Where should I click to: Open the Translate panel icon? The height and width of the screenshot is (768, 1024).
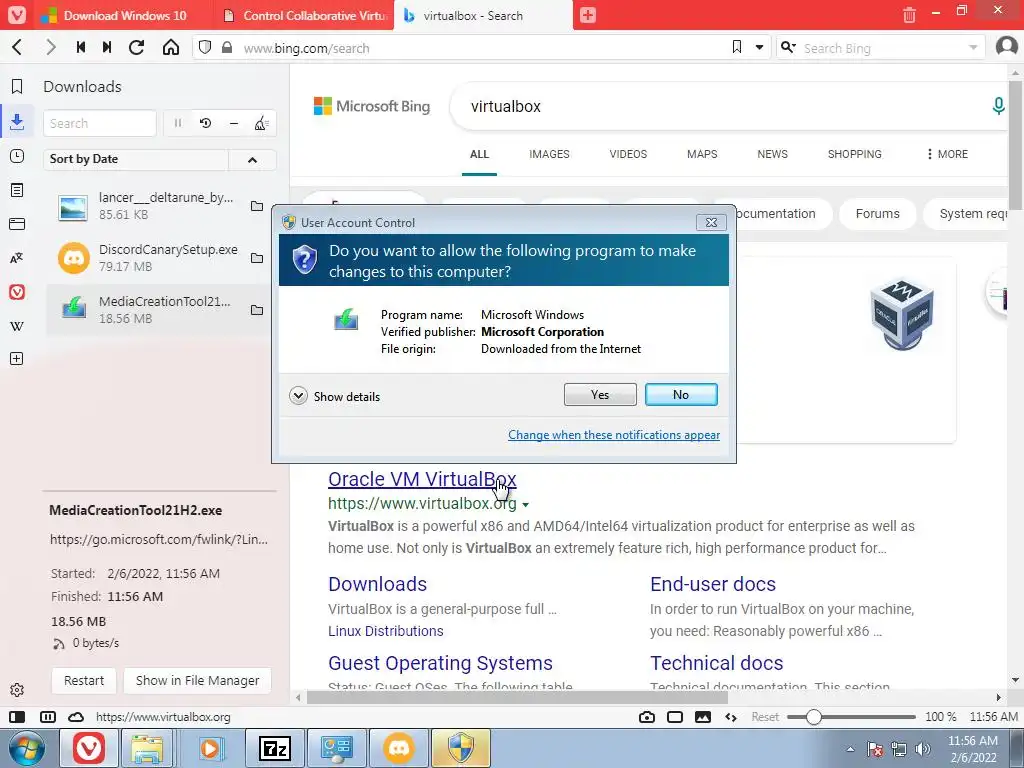[17, 258]
